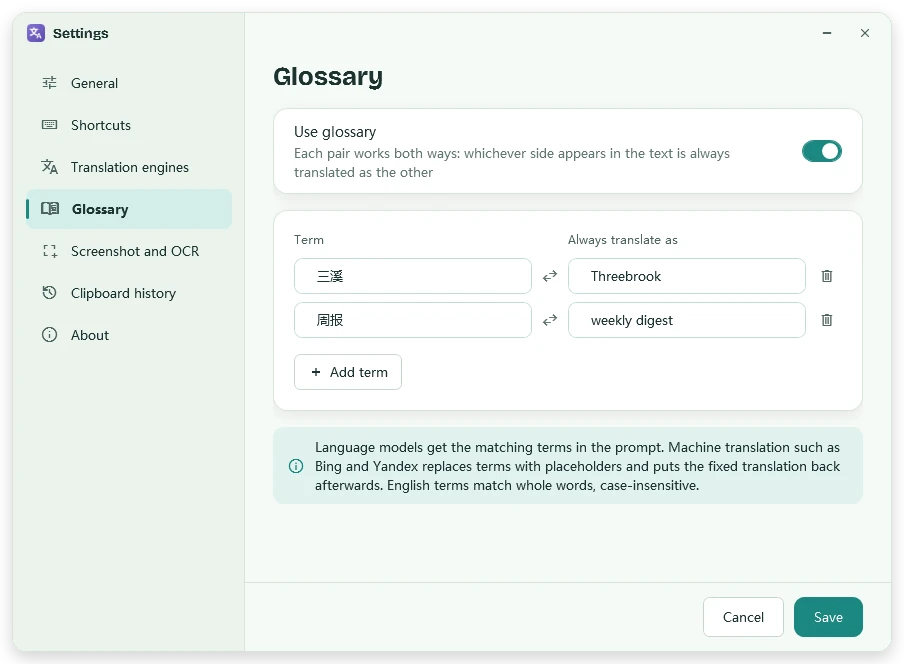
Task: Delete the Threebrook glossary row
Action: pos(827,276)
